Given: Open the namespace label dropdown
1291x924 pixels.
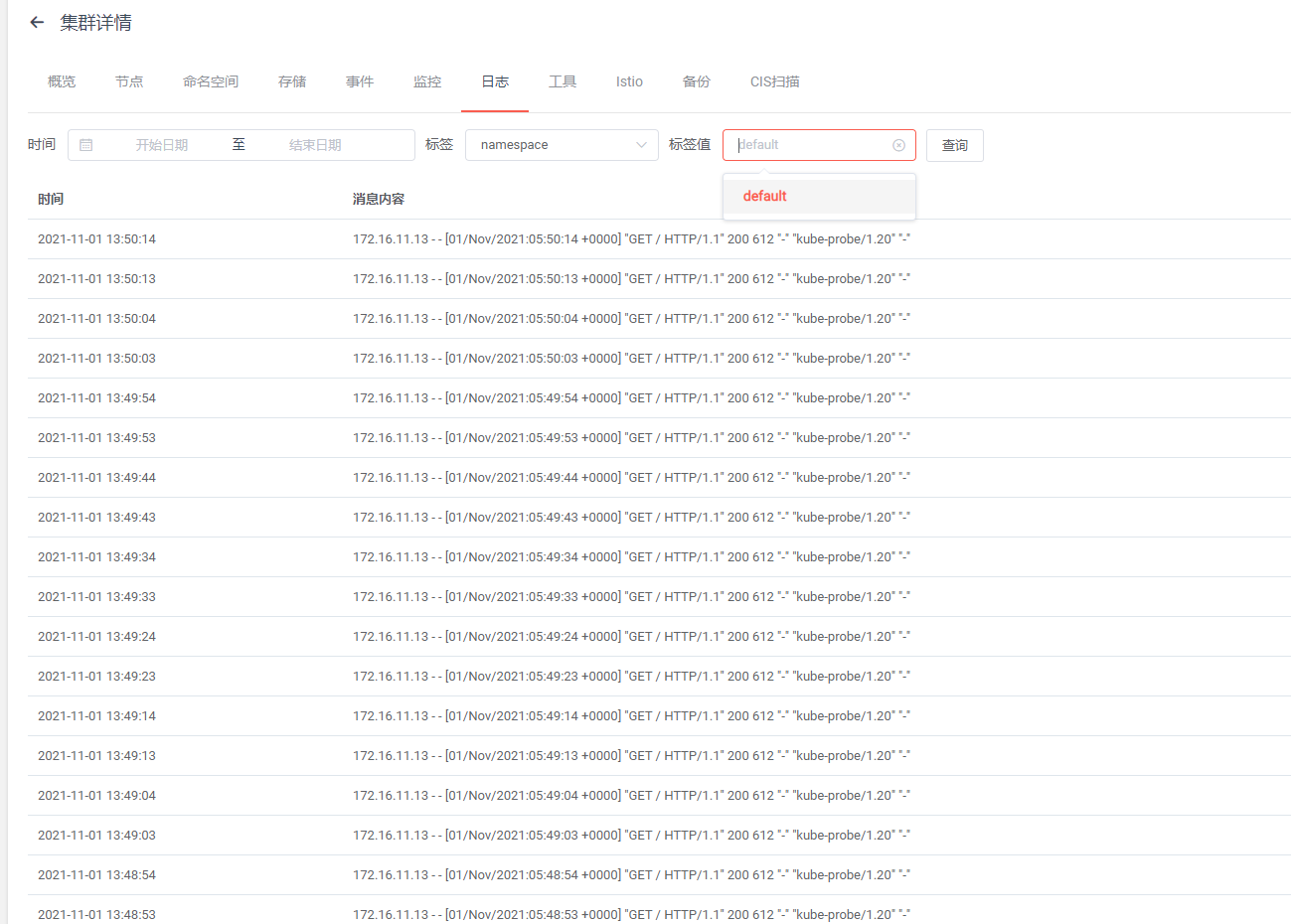Looking at the screenshot, I should pos(562,145).
